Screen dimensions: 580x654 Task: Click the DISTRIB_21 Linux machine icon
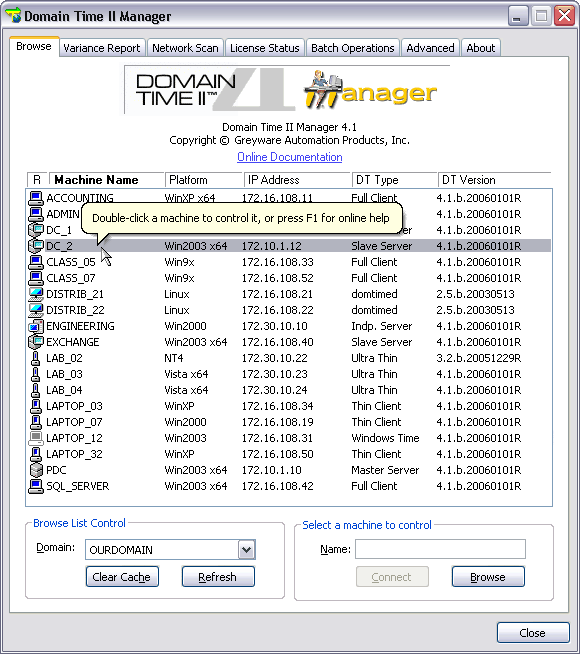36,294
